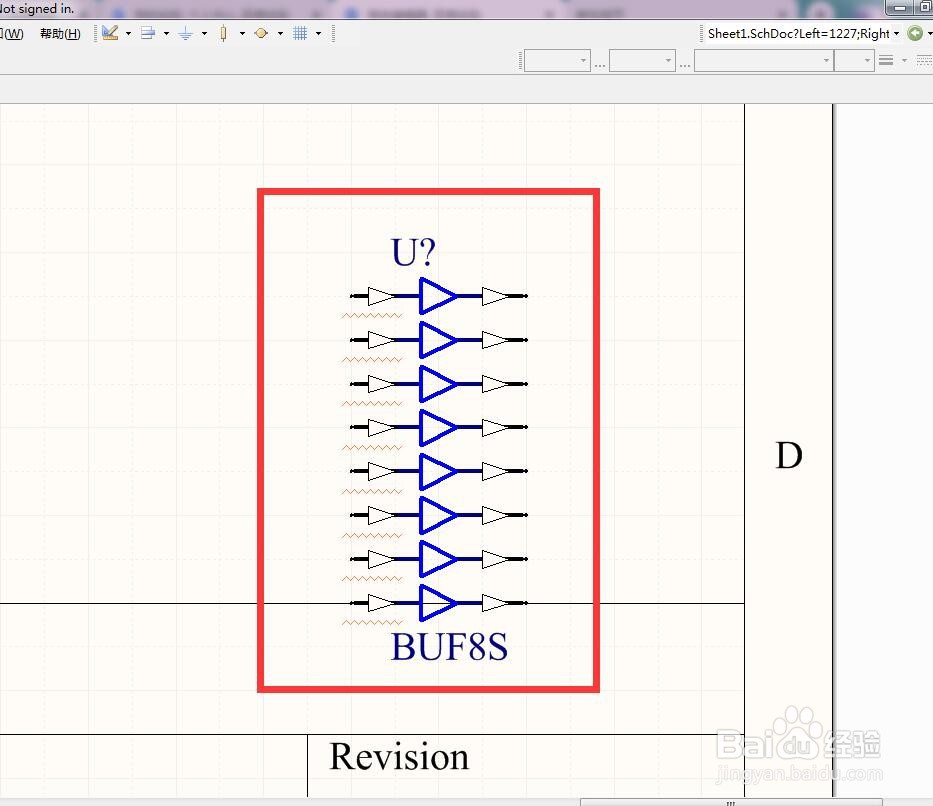The height and width of the screenshot is (806, 933).
Task: Open the first empty formatting combo box
Action: (x=557, y=61)
